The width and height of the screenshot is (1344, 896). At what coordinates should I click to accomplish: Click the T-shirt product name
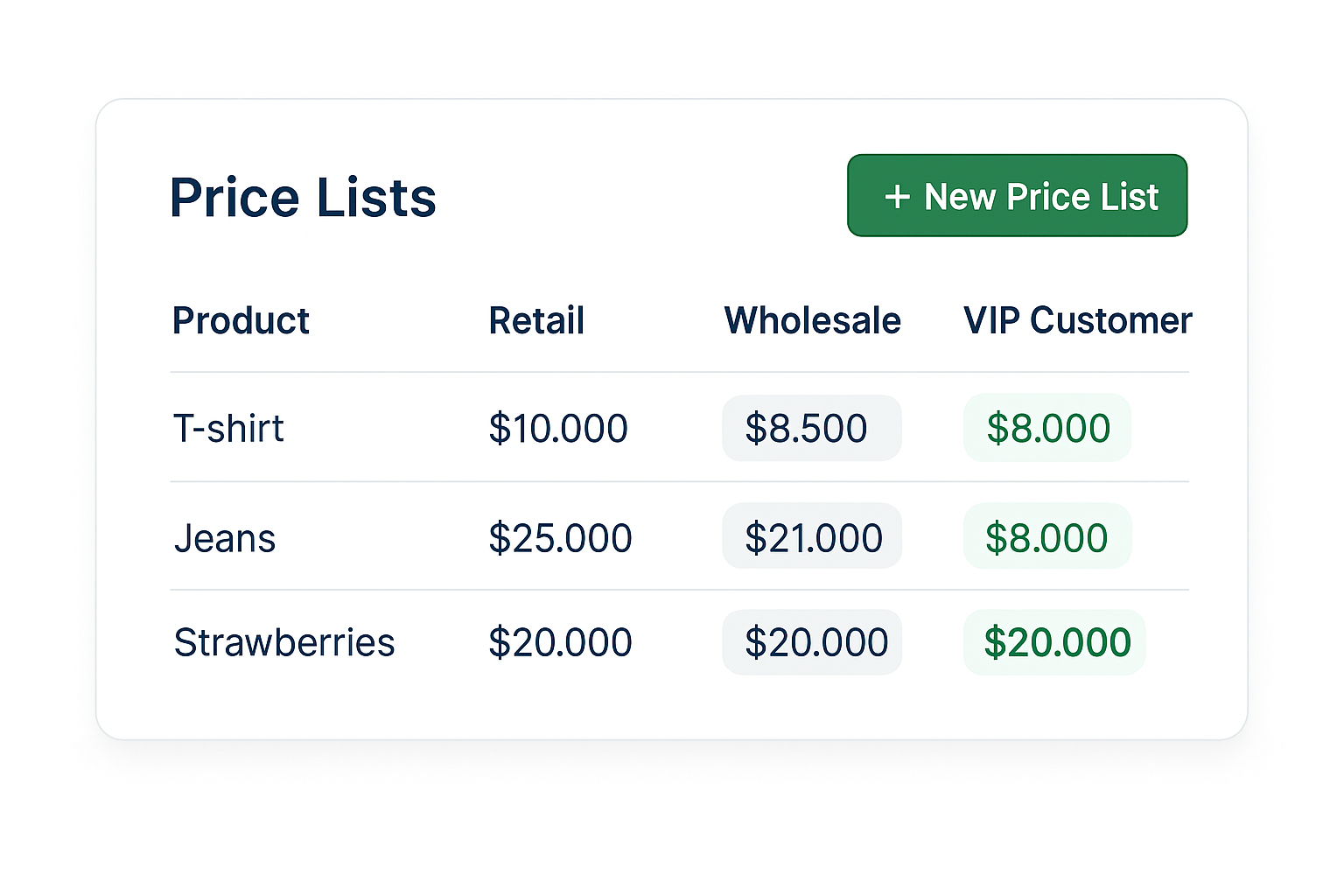tap(228, 429)
